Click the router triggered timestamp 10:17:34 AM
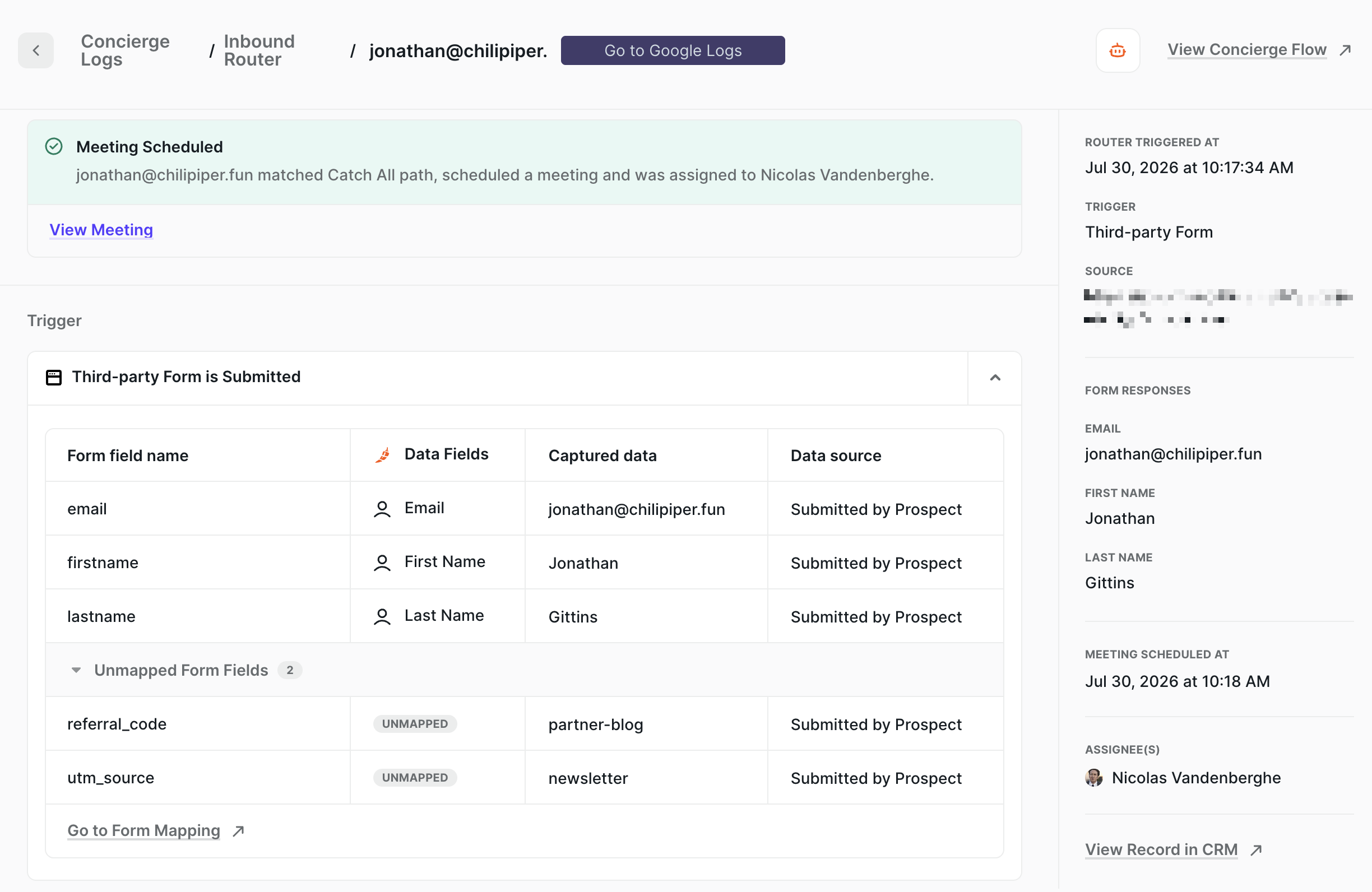The width and height of the screenshot is (1372, 892). [1189, 168]
